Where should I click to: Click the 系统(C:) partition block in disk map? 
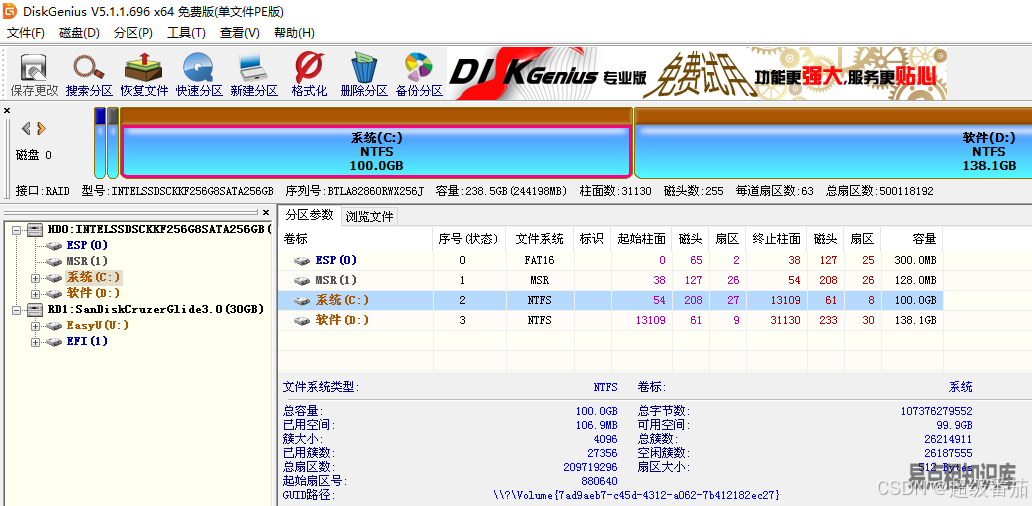coord(376,151)
